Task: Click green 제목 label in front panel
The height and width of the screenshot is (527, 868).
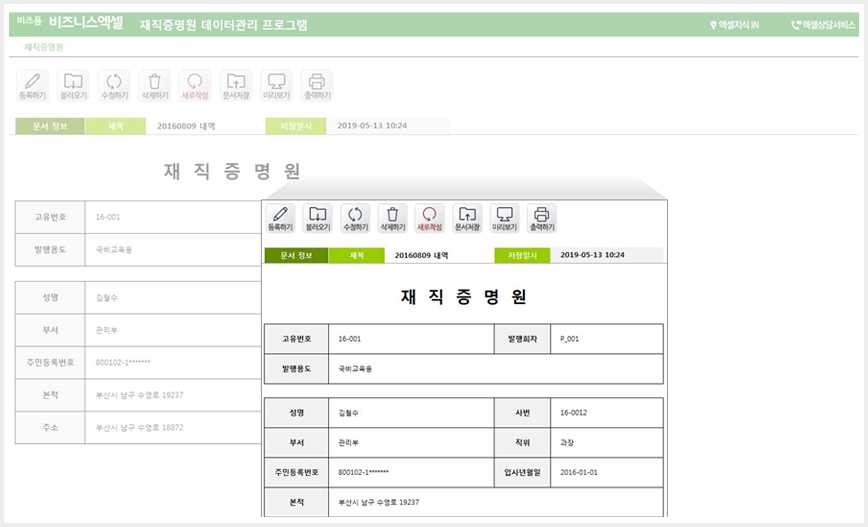Action: pos(356,255)
